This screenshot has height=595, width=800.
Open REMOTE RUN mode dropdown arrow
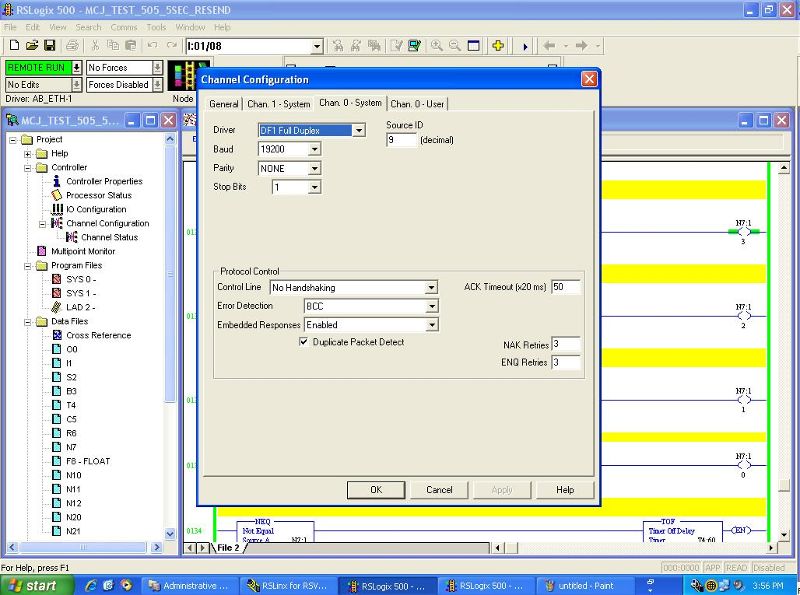pos(77,67)
